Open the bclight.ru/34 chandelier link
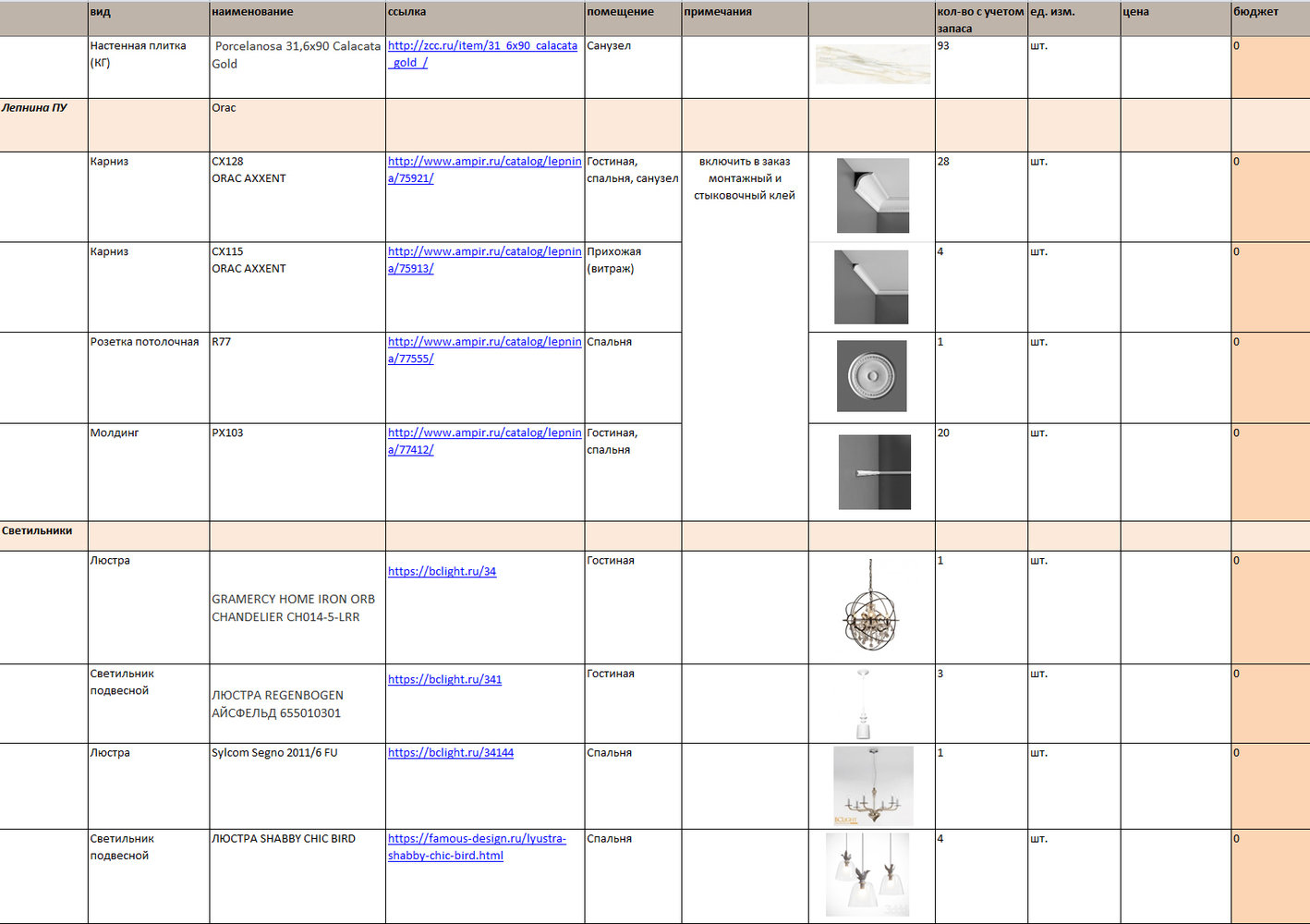This screenshot has height=924, width=1310. point(442,572)
